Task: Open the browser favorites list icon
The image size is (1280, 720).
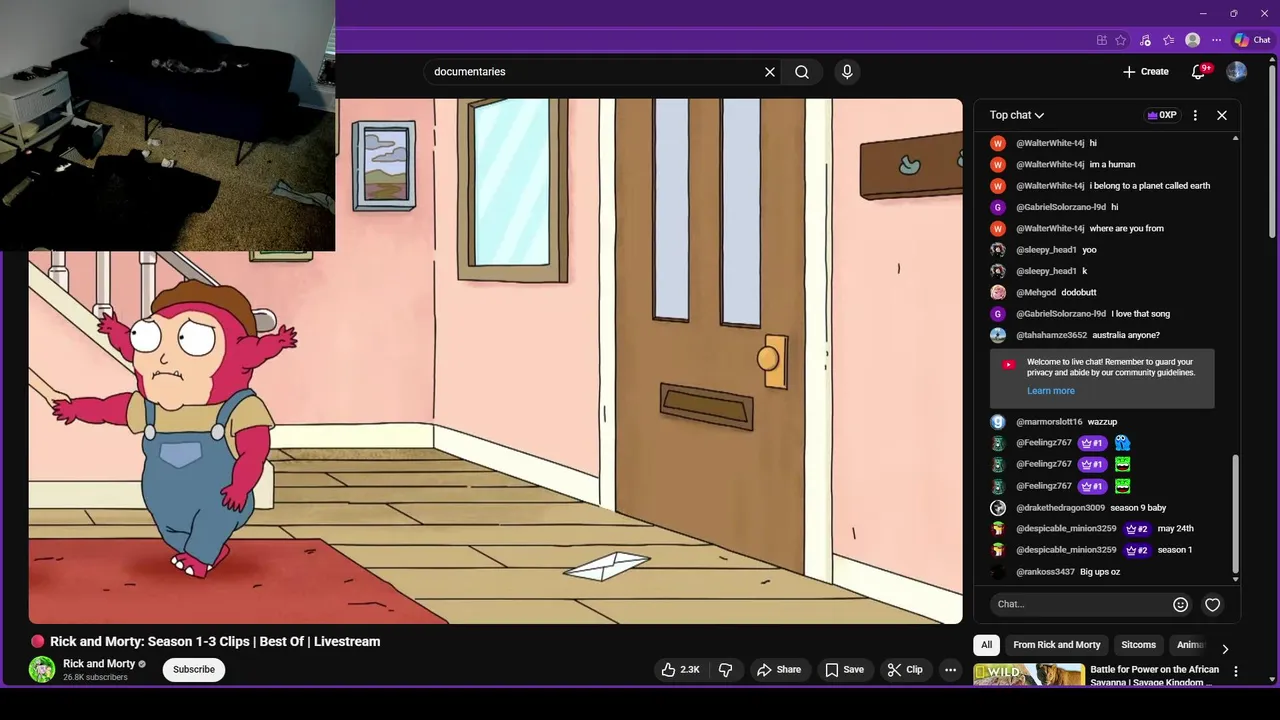Action: pyautogui.click(x=1168, y=40)
